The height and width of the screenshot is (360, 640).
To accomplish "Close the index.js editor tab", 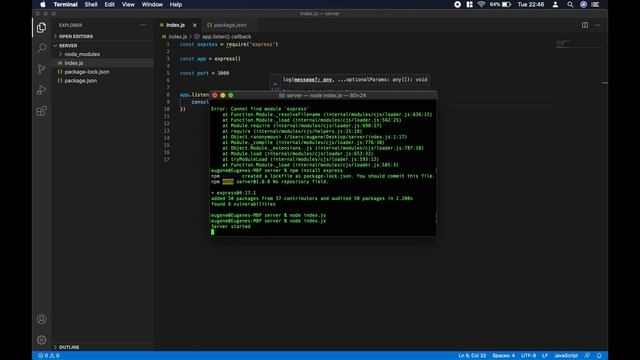I will 195,25.
